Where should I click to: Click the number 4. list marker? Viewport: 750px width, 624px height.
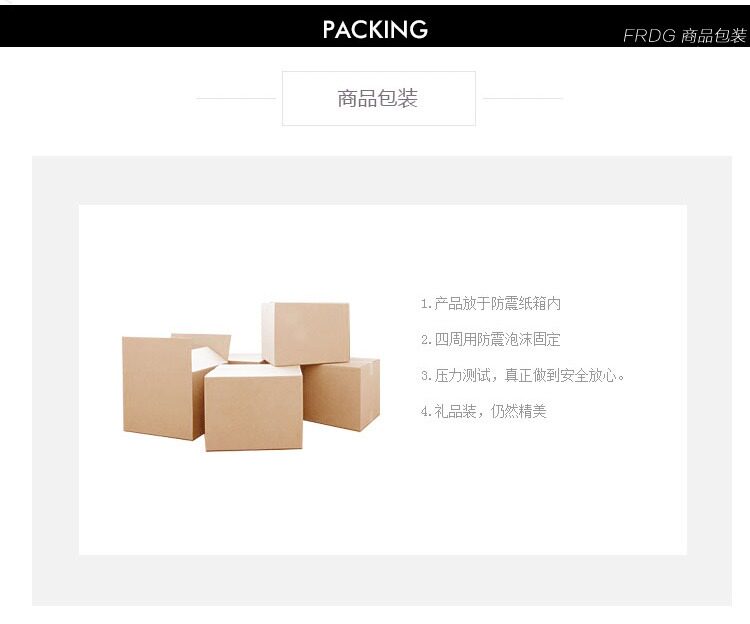coord(426,412)
